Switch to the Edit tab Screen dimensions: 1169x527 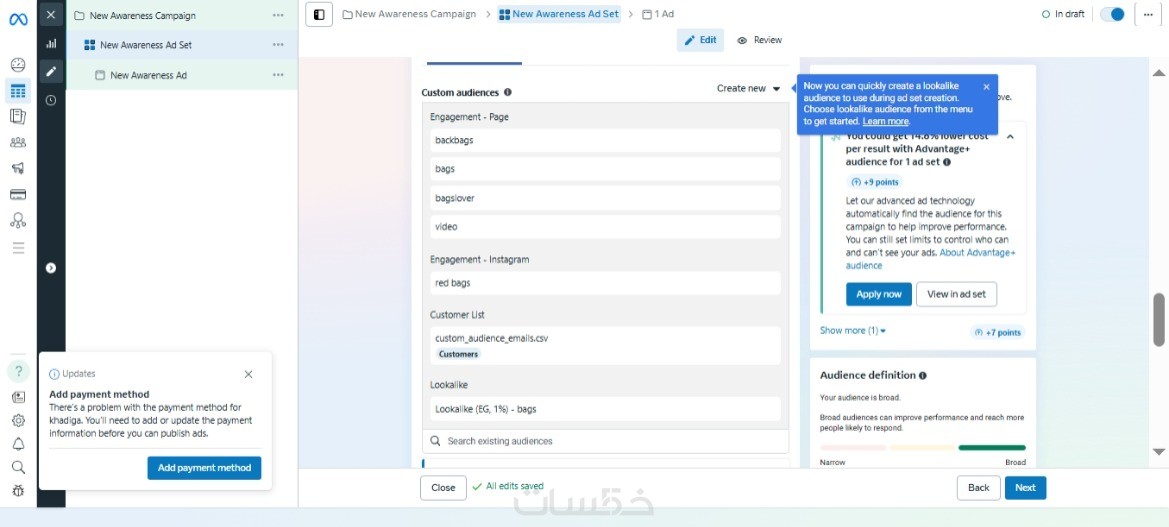700,40
